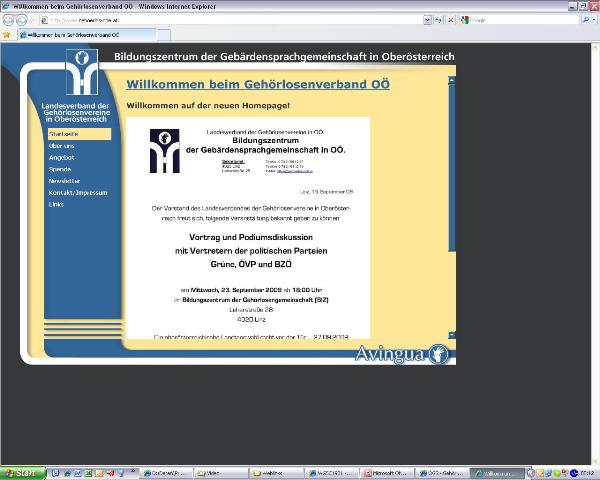Open the address bar dropdown arrow

click(x=427, y=19)
